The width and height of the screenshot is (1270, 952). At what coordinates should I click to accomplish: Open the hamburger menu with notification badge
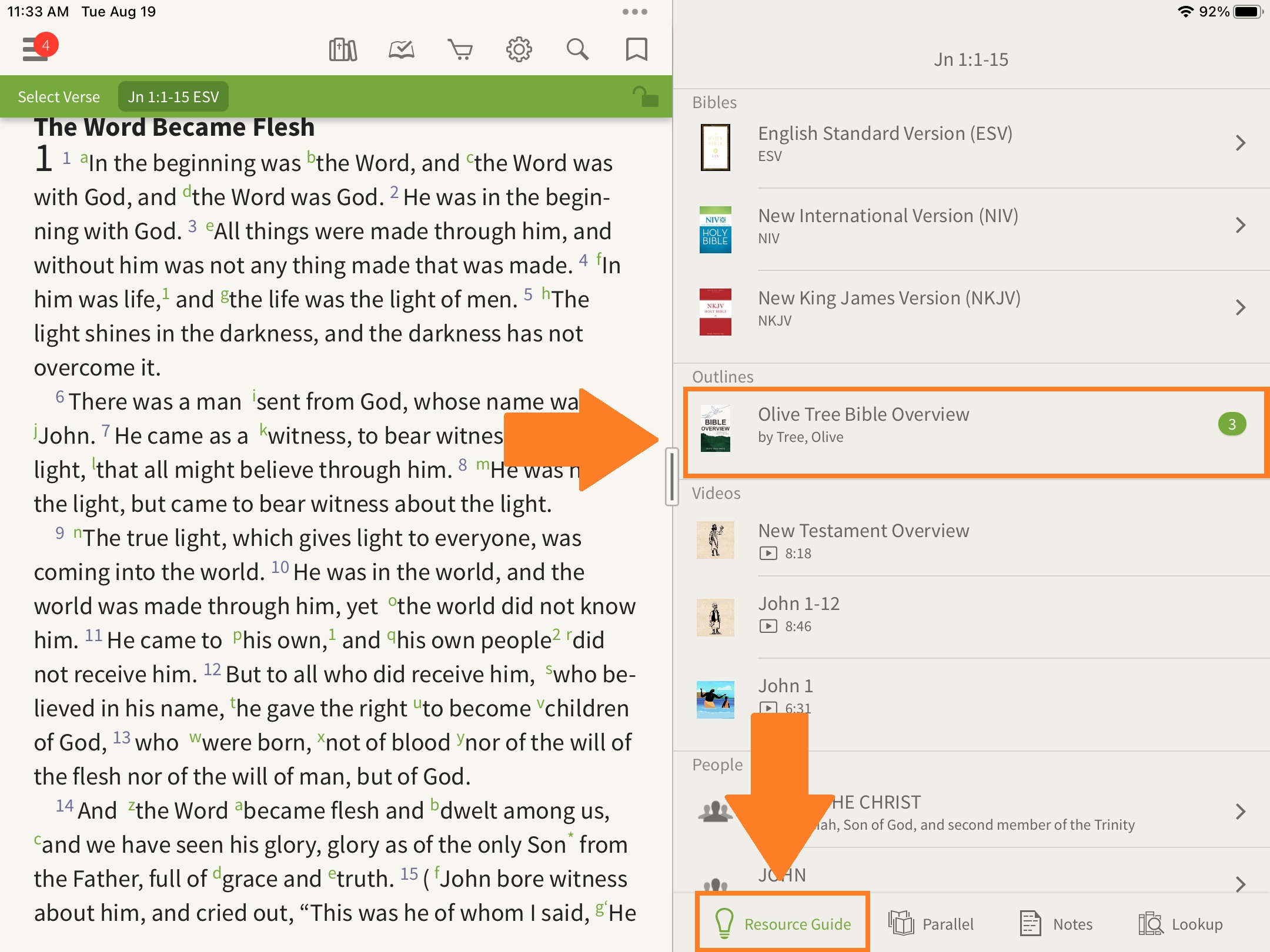pos(36,49)
